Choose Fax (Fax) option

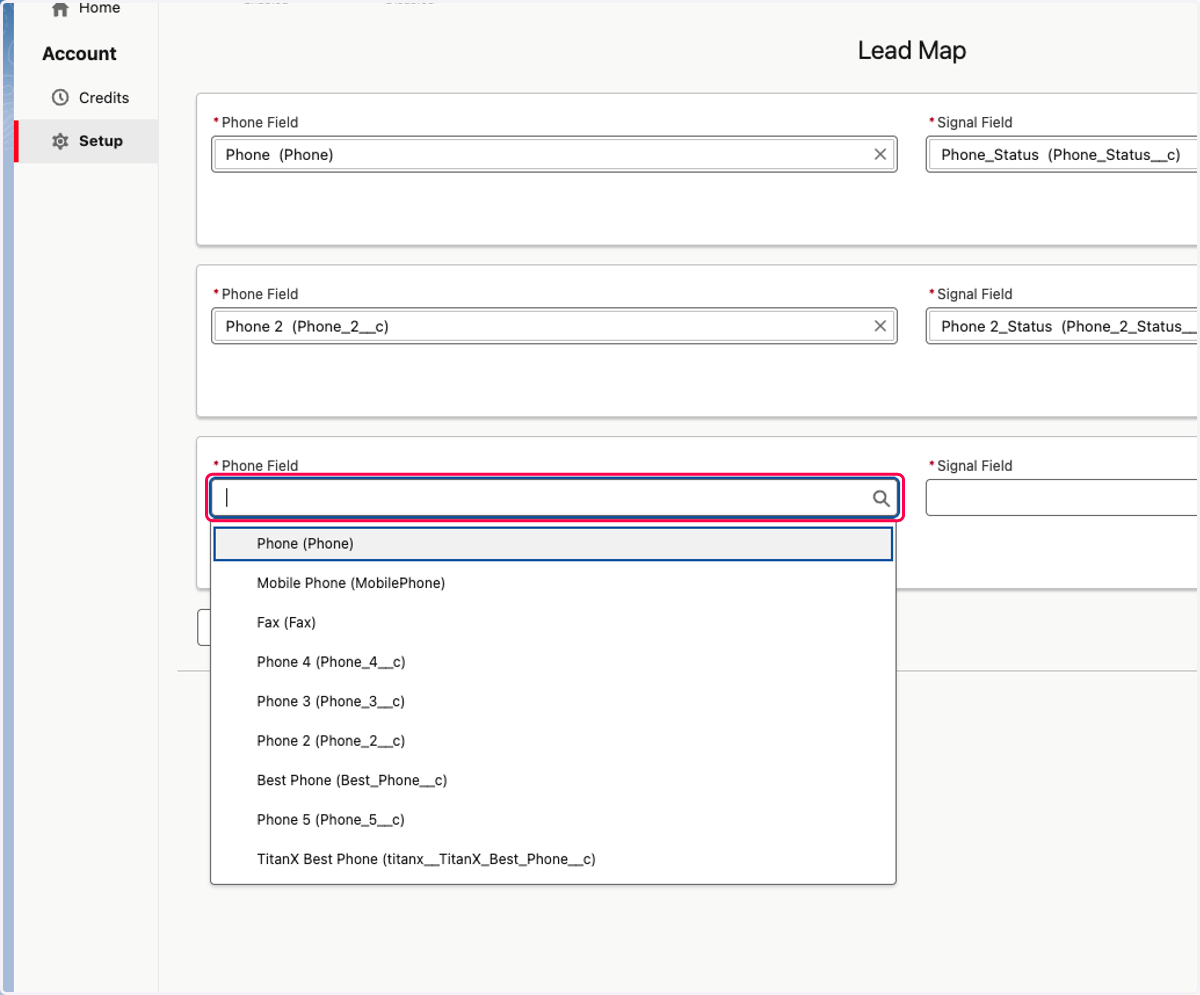553,622
